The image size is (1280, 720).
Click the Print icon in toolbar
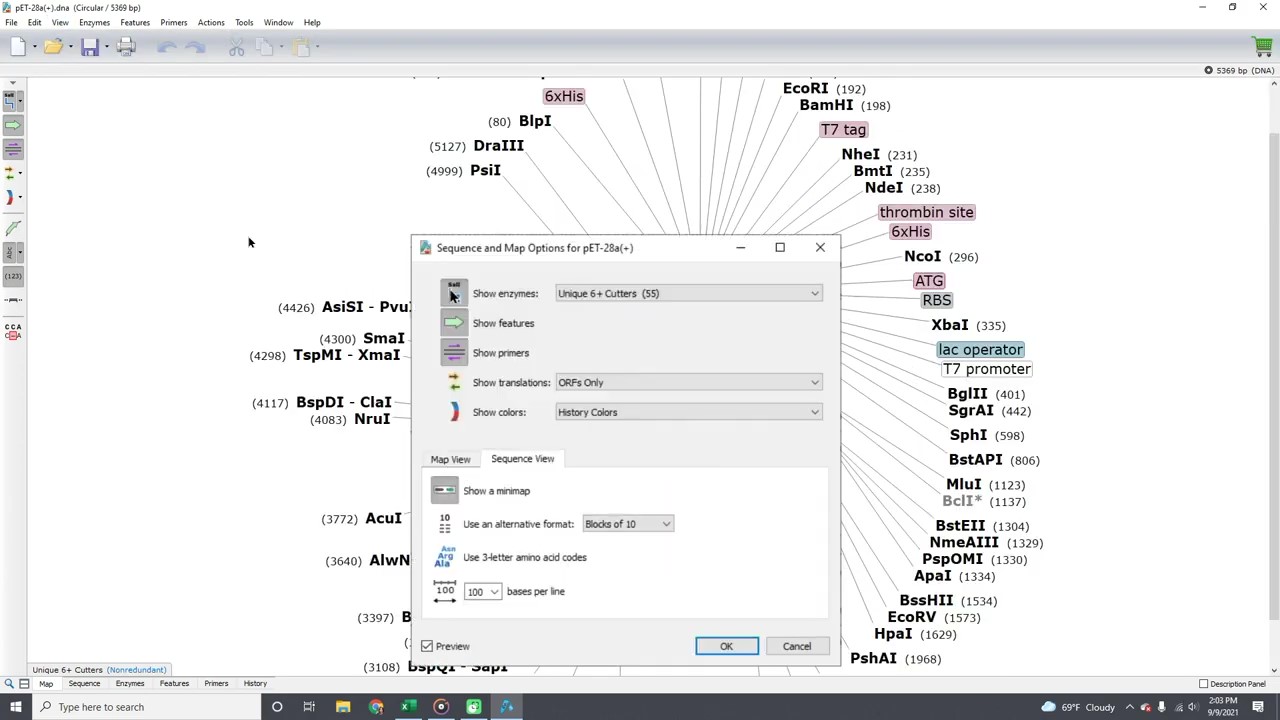click(x=126, y=47)
